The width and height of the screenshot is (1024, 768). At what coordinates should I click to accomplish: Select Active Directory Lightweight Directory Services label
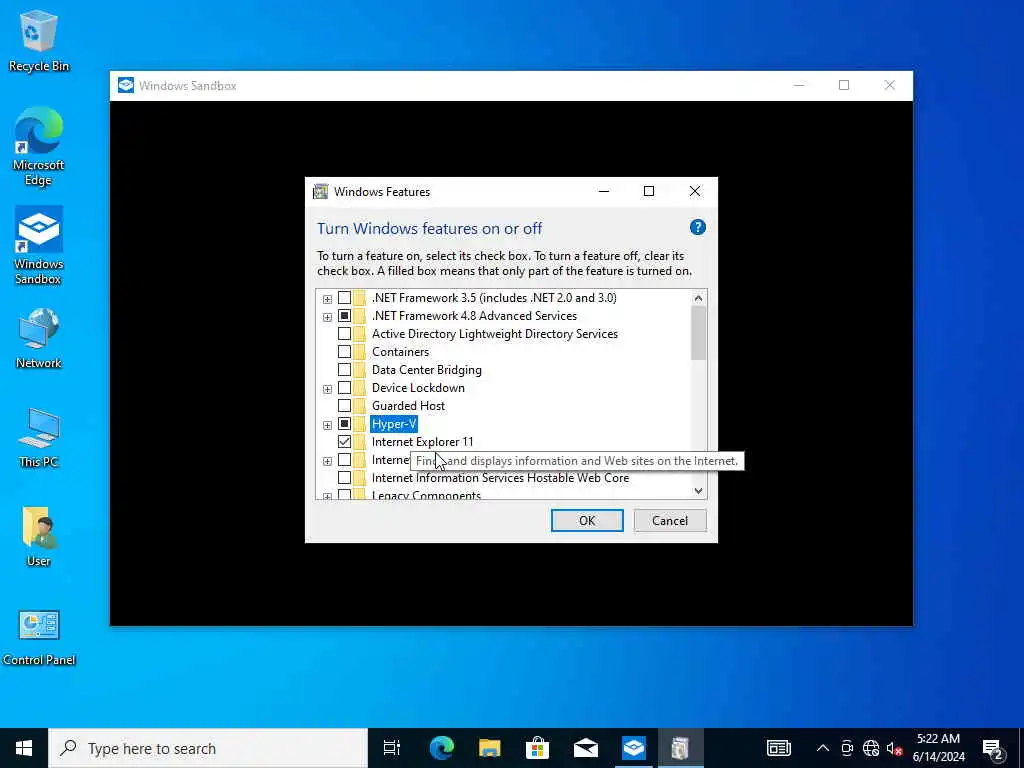coord(494,334)
